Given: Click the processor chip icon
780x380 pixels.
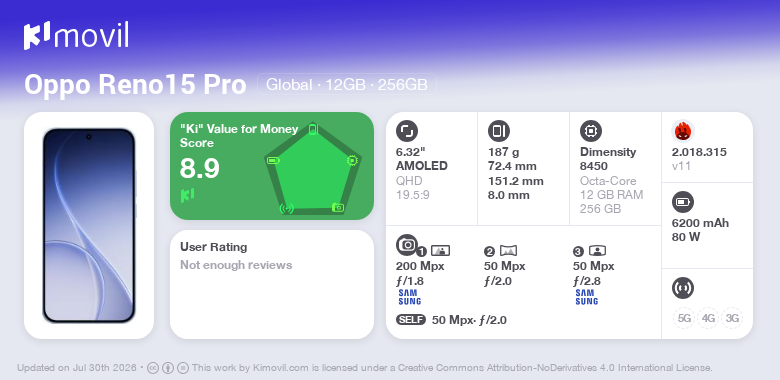Looking at the screenshot, I should click(590, 131).
